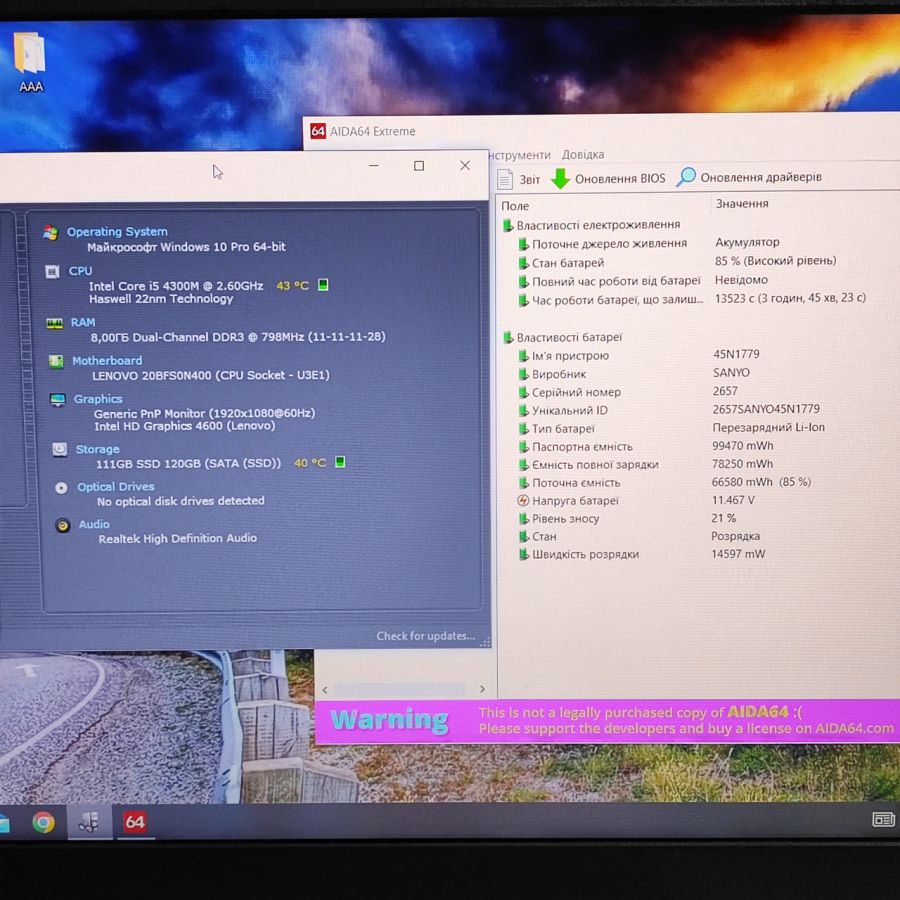Click the CPU chip icon in Speccy
Image resolution: width=900 pixels, height=900 pixels.
pyautogui.click(x=52, y=271)
